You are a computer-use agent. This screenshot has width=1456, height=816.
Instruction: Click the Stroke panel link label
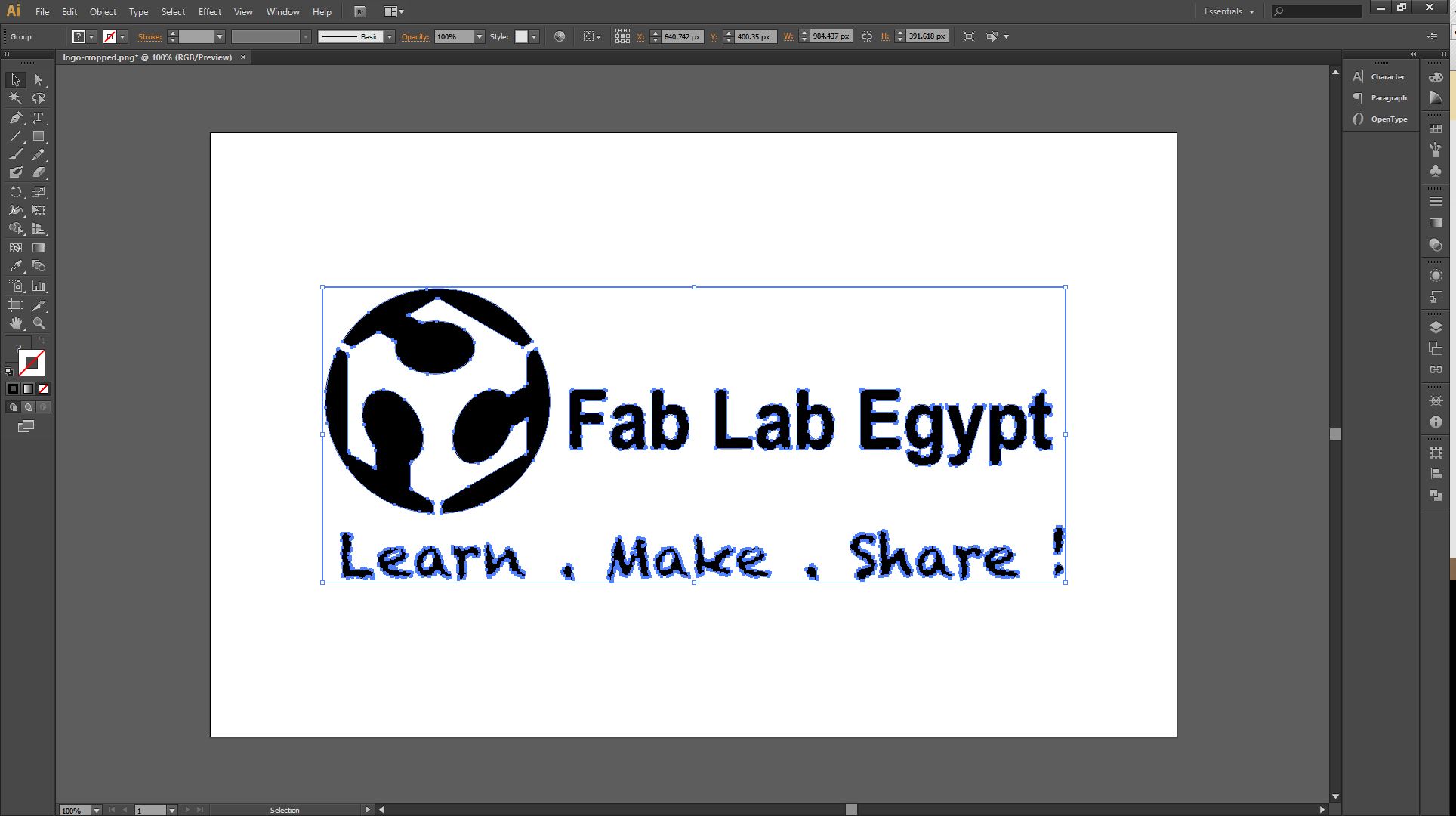coord(150,36)
